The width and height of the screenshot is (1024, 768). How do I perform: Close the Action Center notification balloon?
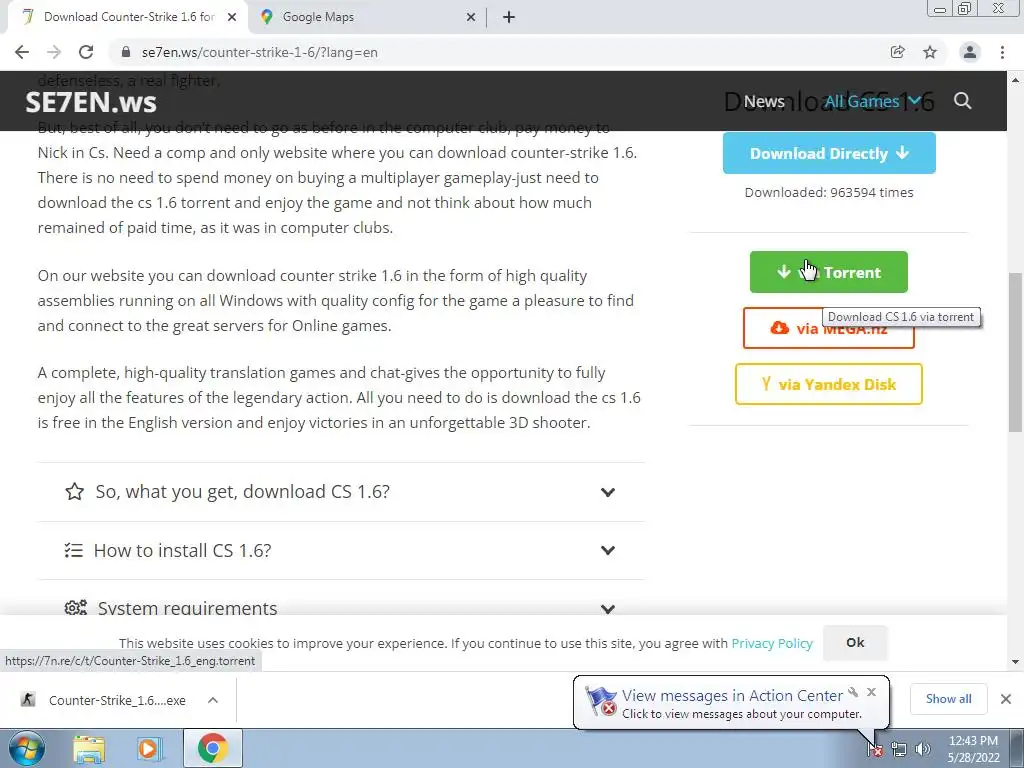point(871,692)
